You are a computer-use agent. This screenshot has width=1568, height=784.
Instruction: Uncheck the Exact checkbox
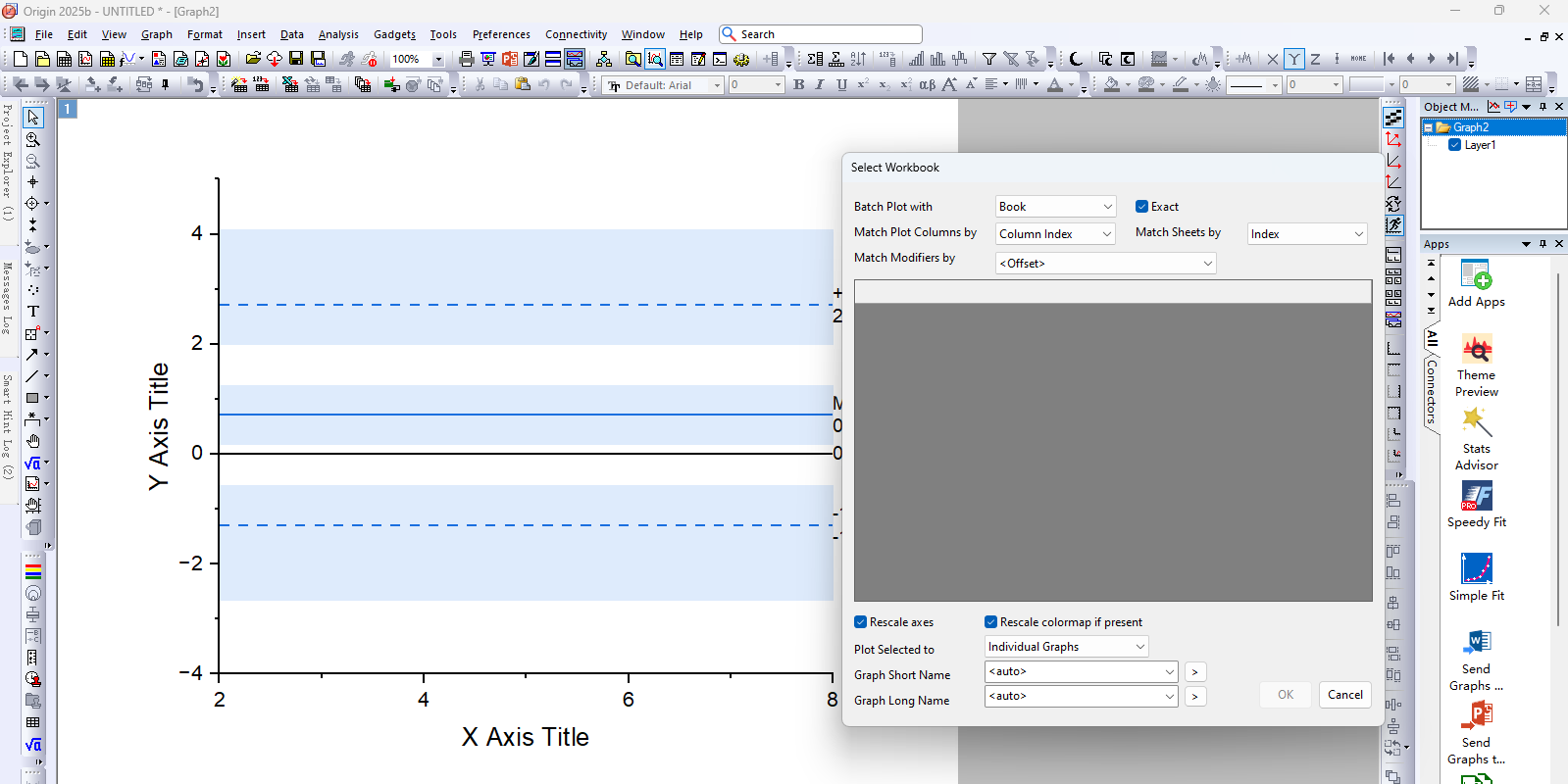click(x=1141, y=207)
